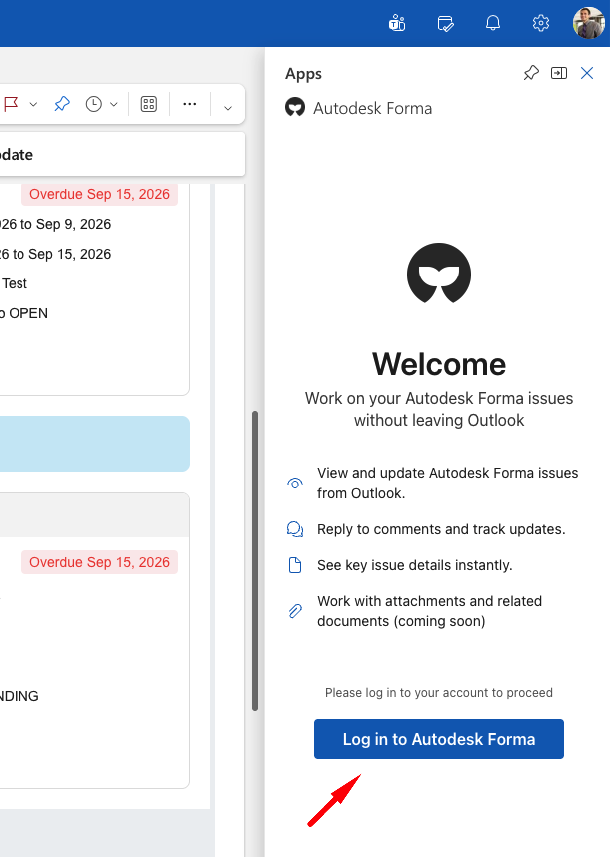The image size is (610, 857).
Task: Flag the message with the flag icon
Action: click(x=11, y=103)
